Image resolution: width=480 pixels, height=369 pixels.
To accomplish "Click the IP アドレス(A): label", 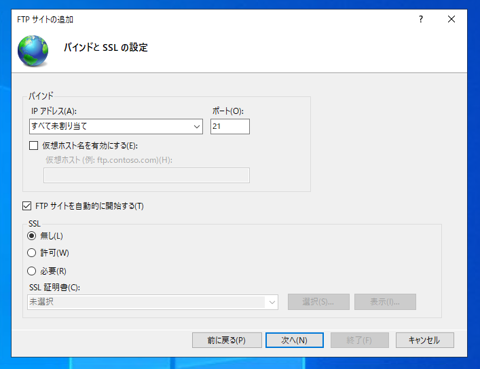I will pyautogui.click(x=54, y=111).
